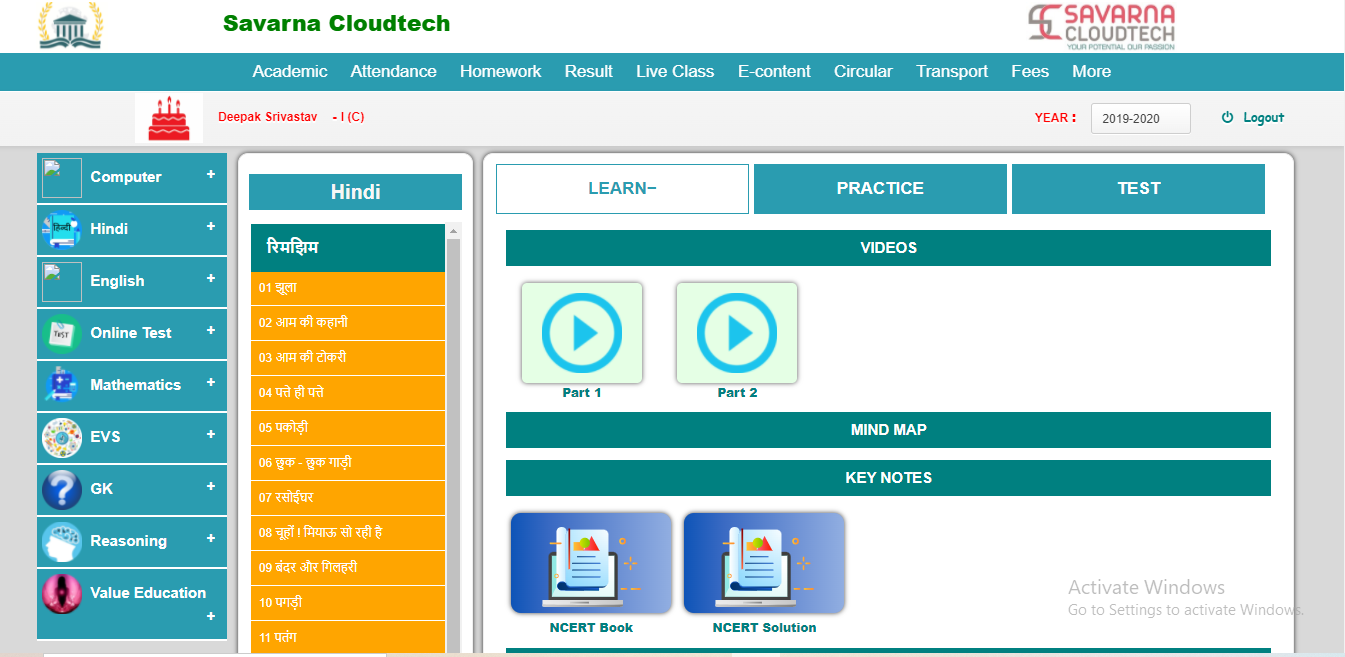Play the Part 1 video

click(582, 333)
